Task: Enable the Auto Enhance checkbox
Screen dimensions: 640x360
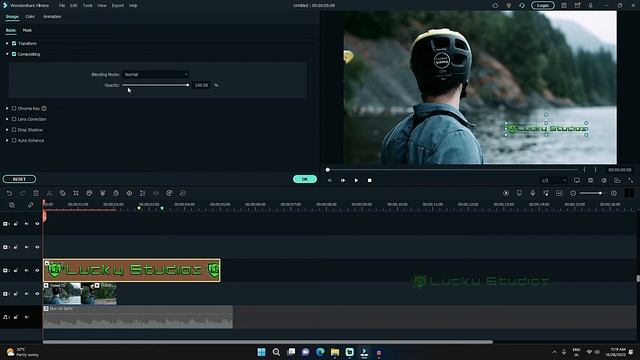Action: tap(14, 140)
